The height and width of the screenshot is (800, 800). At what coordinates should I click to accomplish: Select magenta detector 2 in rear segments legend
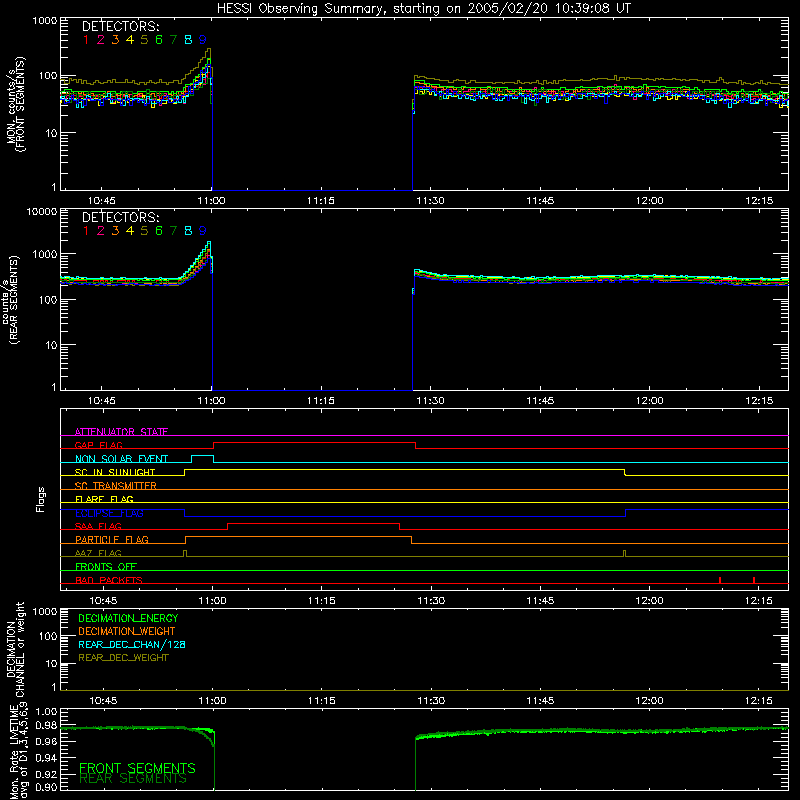(101, 231)
